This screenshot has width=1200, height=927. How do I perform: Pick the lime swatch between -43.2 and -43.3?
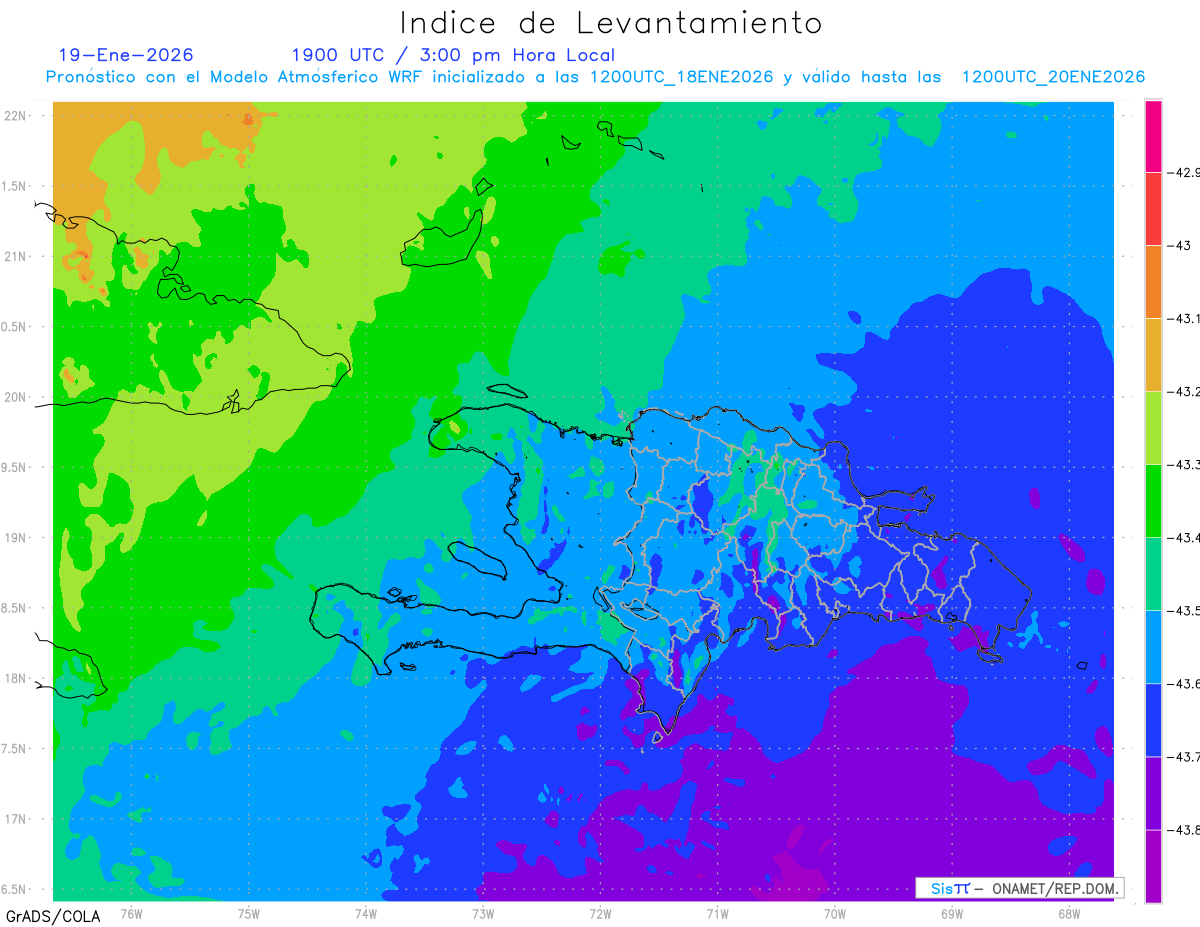(x=1153, y=427)
